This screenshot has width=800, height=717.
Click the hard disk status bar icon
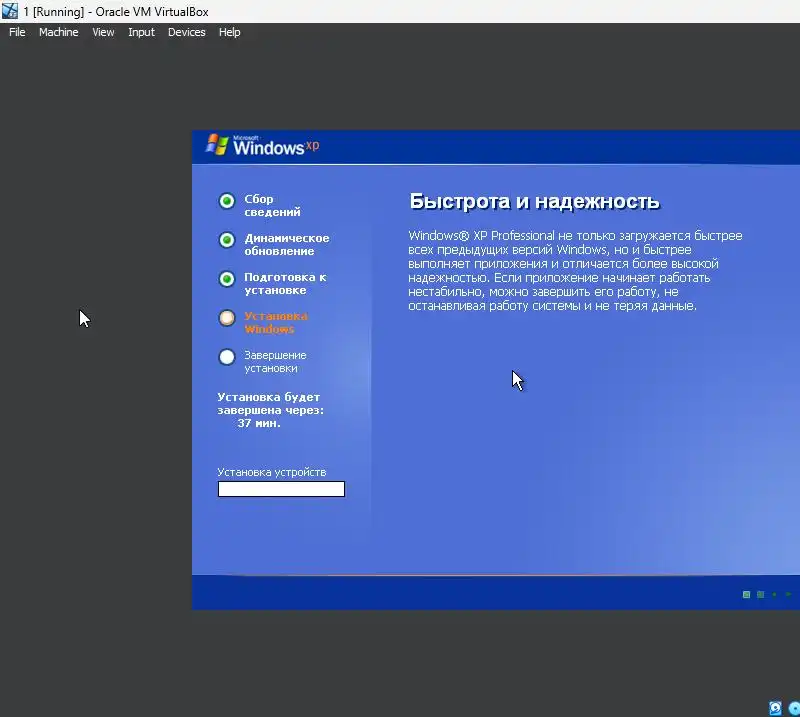(x=775, y=708)
